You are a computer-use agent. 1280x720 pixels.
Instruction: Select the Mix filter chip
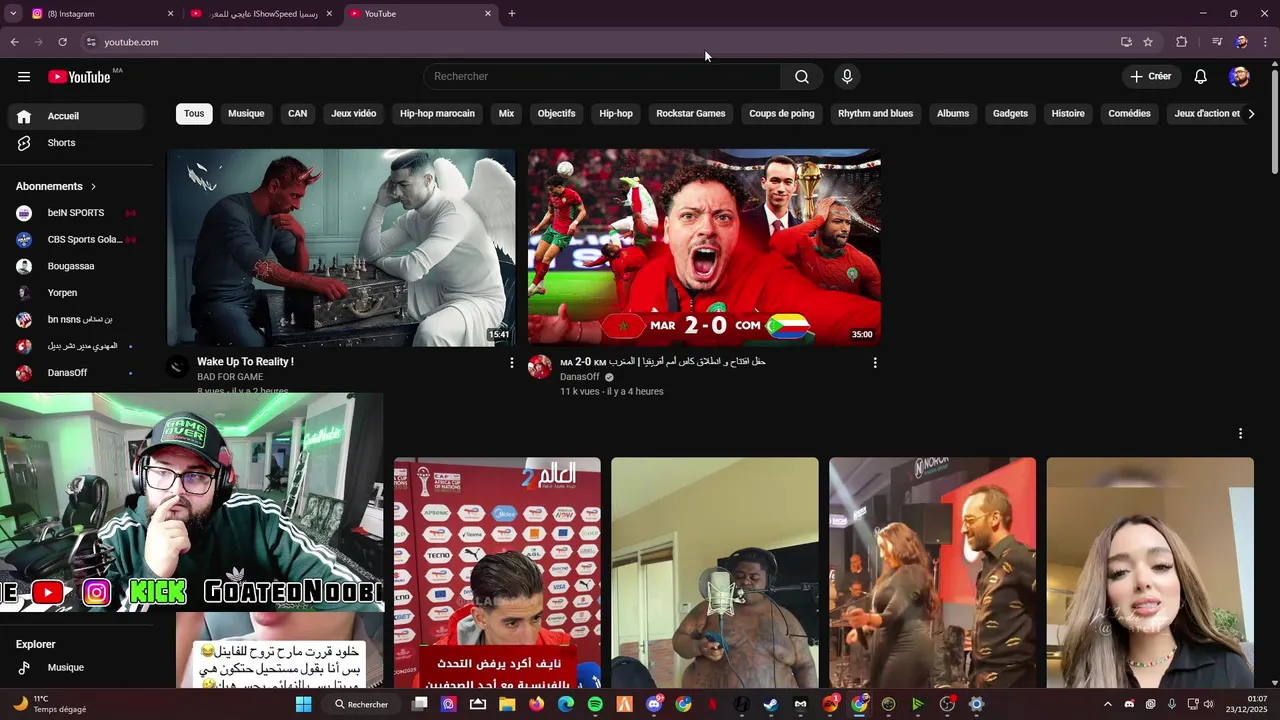point(506,114)
